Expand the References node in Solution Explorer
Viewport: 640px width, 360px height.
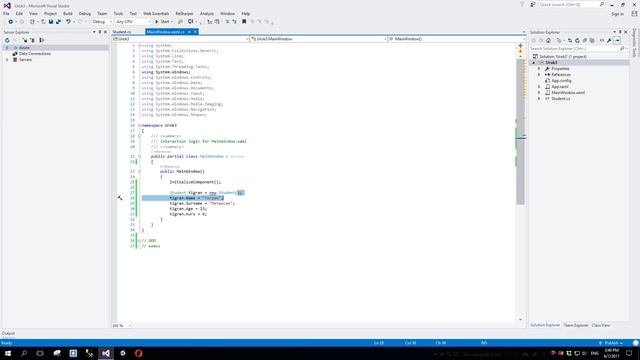click(539, 75)
